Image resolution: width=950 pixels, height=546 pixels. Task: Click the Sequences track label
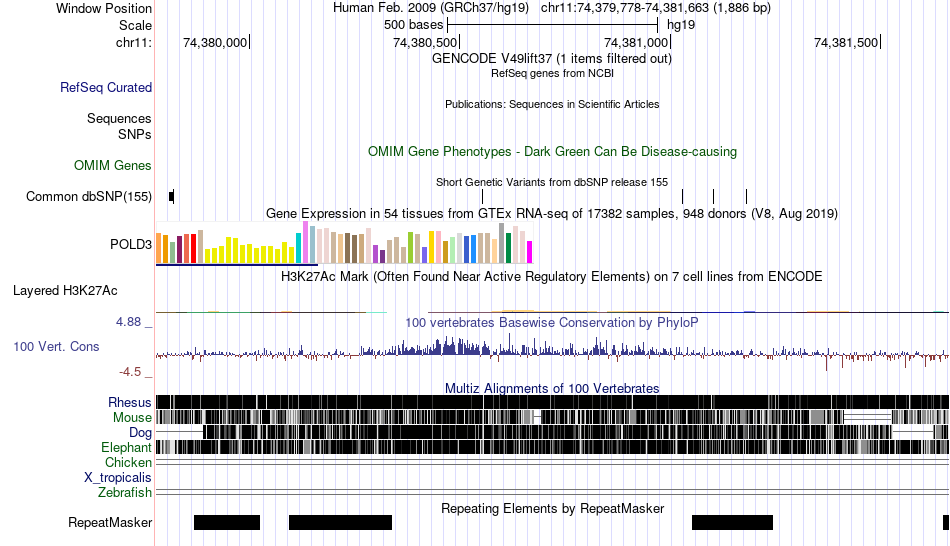tap(119, 118)
